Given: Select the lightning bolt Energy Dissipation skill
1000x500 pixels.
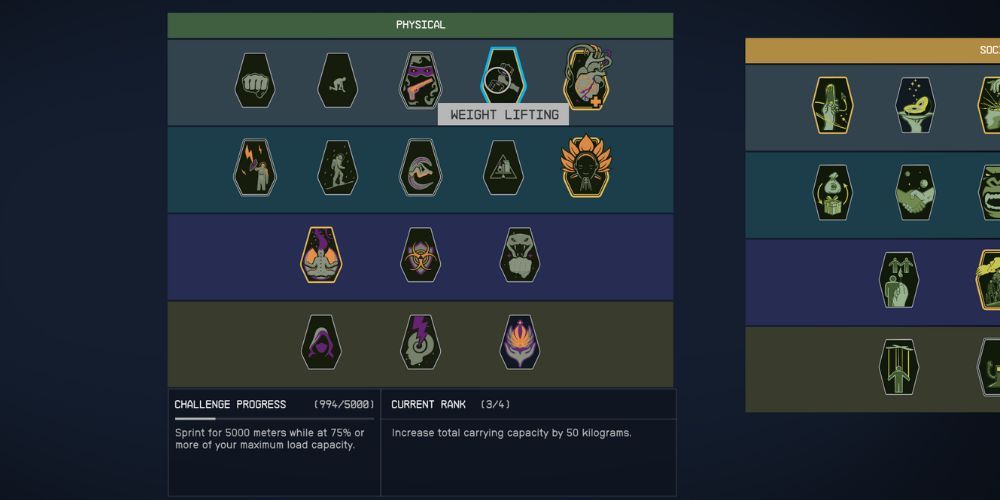Looking at the screenshot, I should pos(255,168).
